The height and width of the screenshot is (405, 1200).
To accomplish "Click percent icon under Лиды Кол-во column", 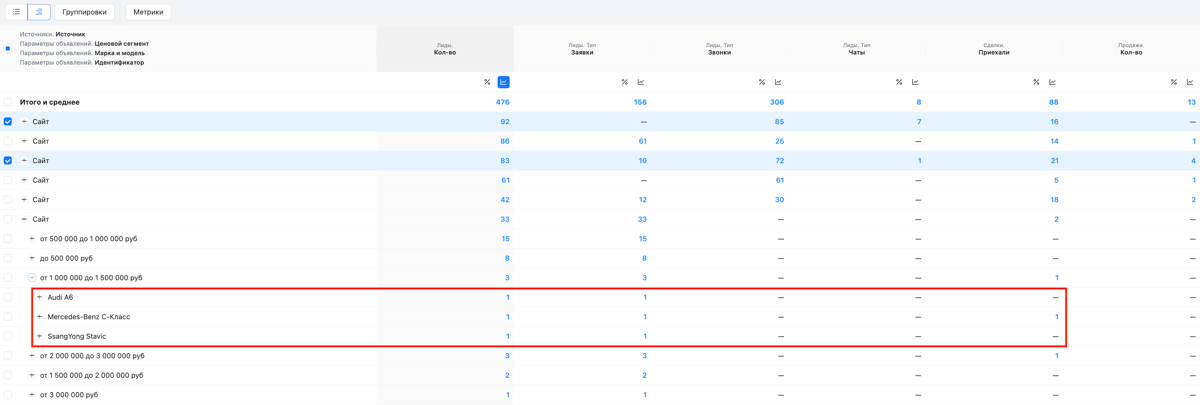I will pyautogui.click(x=487, y=82).
